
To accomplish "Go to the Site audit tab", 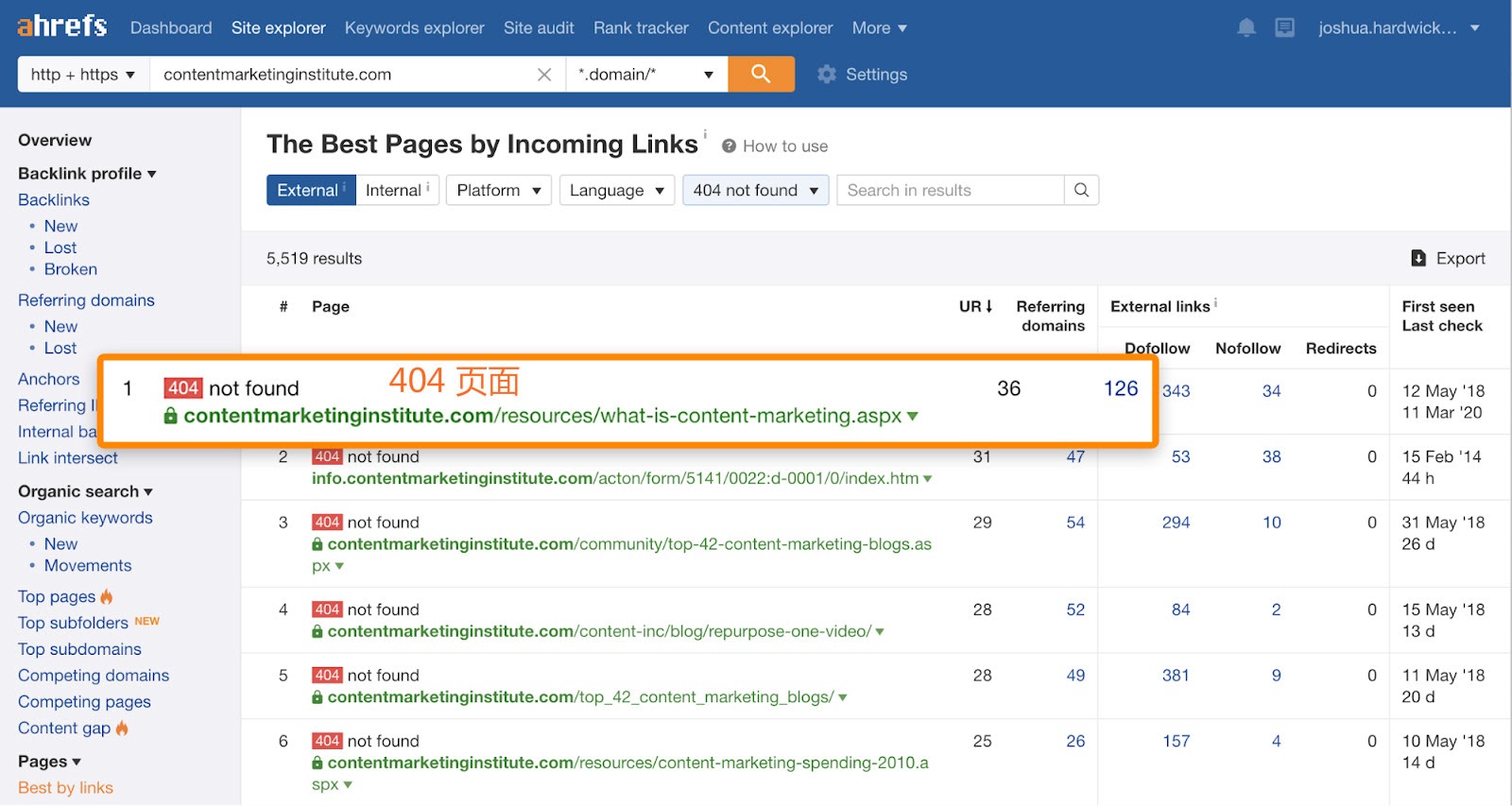I will tap(539, 28).
